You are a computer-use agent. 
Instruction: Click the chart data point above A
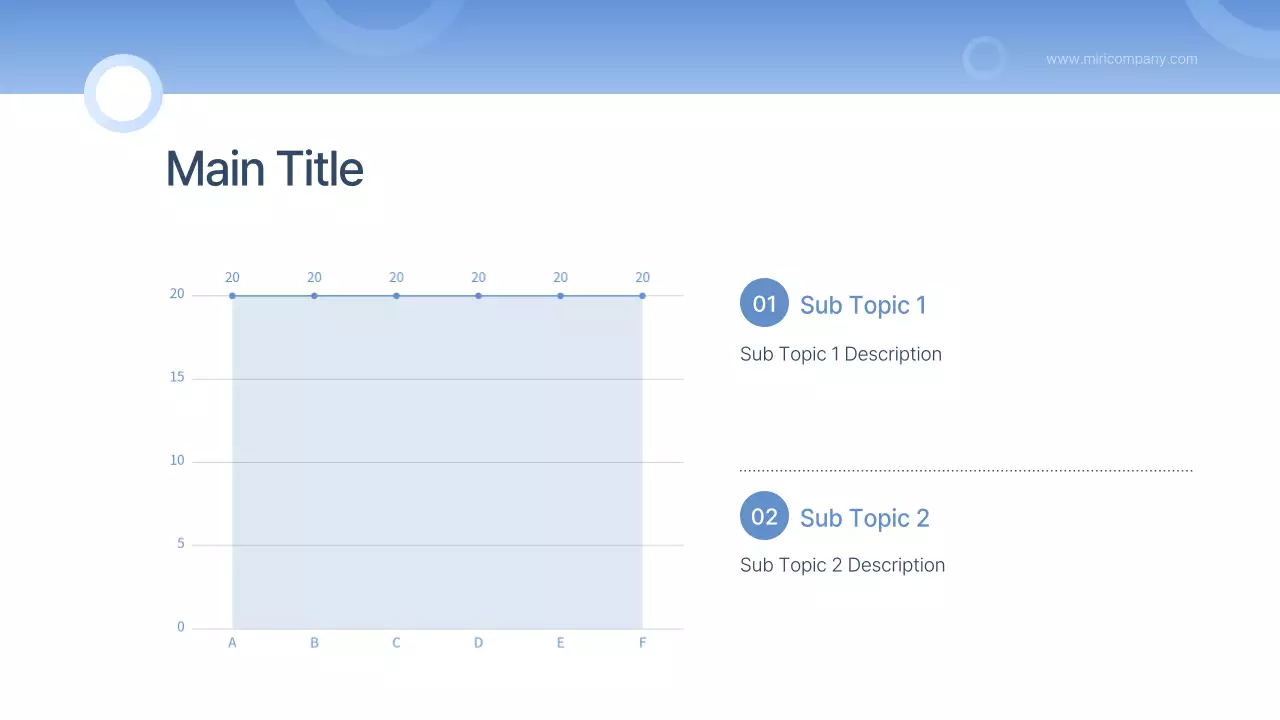click(232, 295)
